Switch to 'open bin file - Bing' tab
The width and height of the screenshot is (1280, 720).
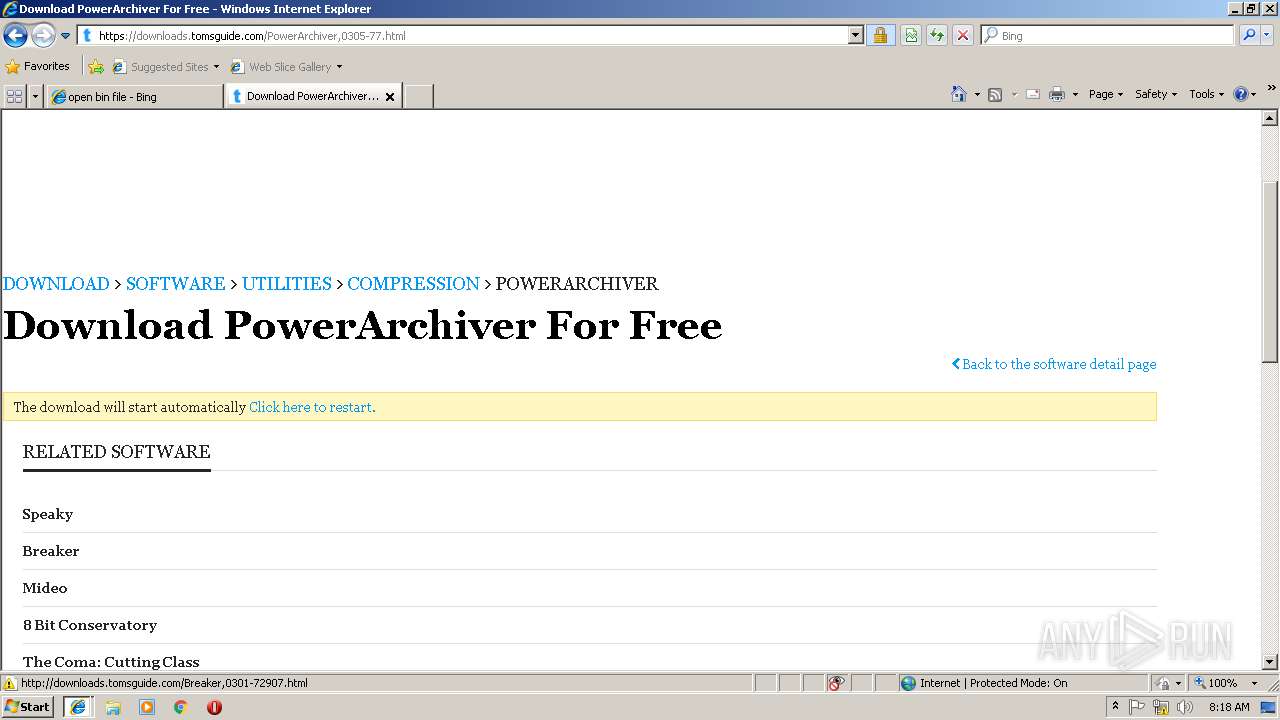[134, 96]
